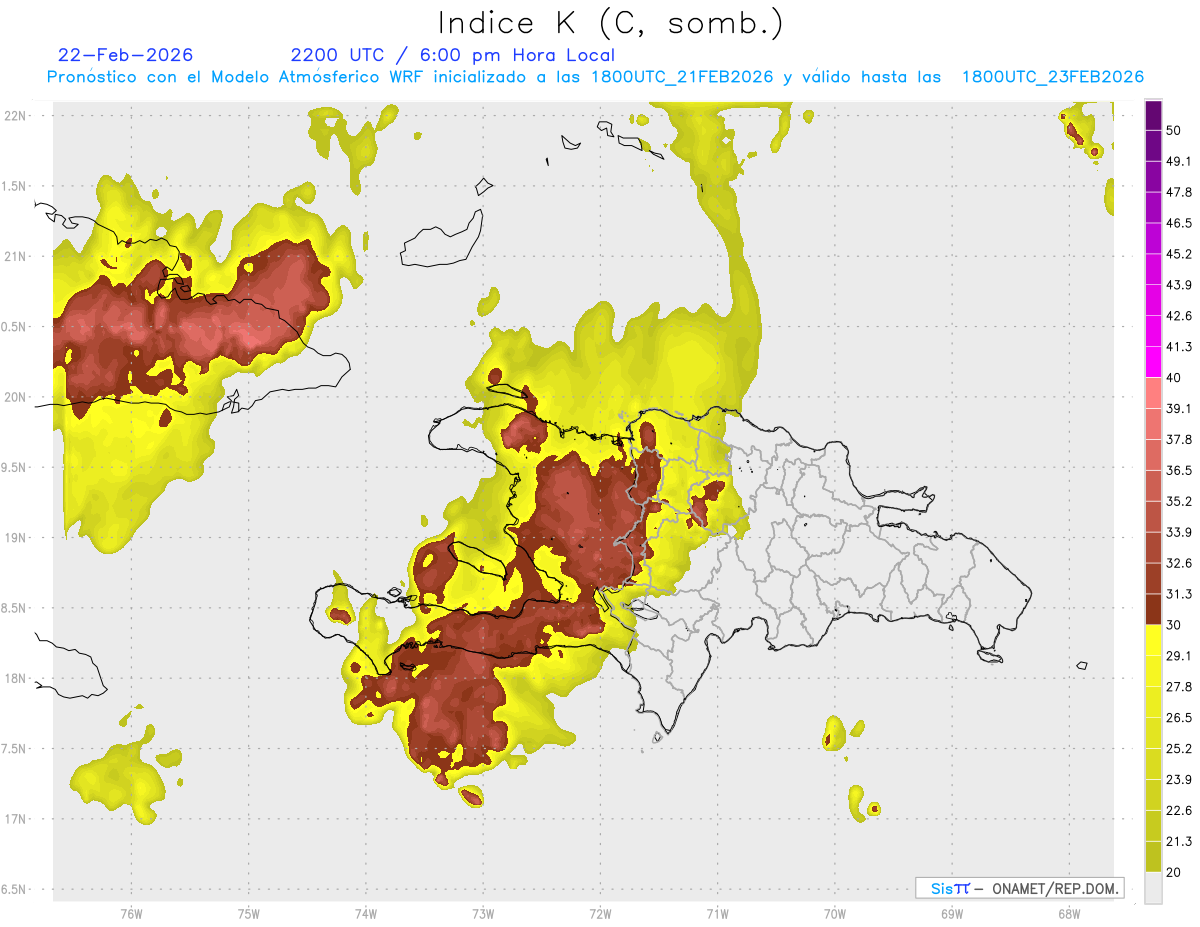
Task: Click the "21N" latitude label
Action: [x=15, y=256]
